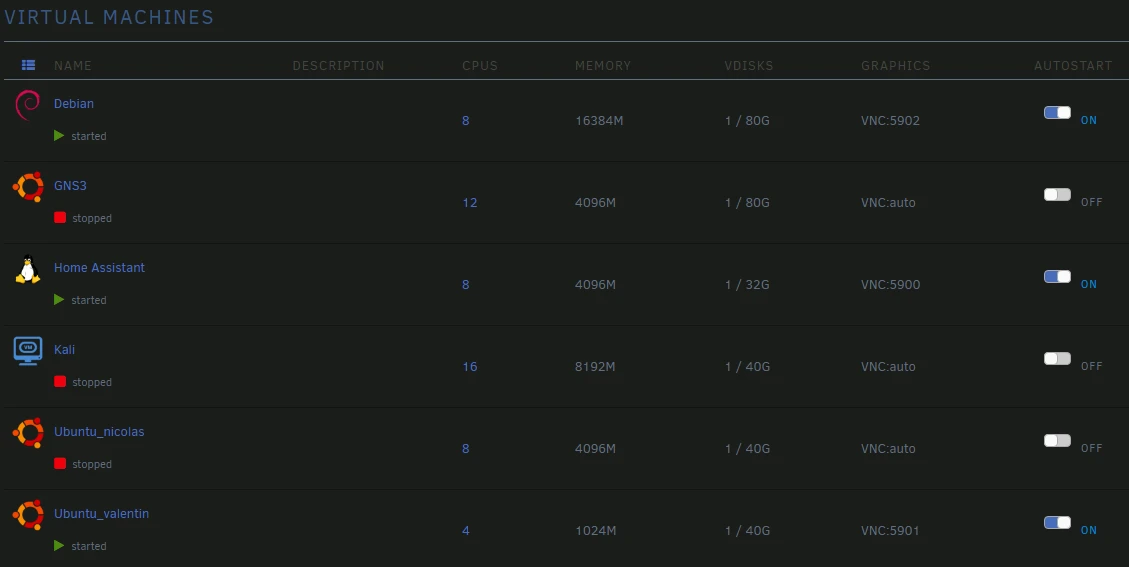Enable autostart for the GNS3 VM
Viewport: 1129px width, 567px height.
(1057, 195)
